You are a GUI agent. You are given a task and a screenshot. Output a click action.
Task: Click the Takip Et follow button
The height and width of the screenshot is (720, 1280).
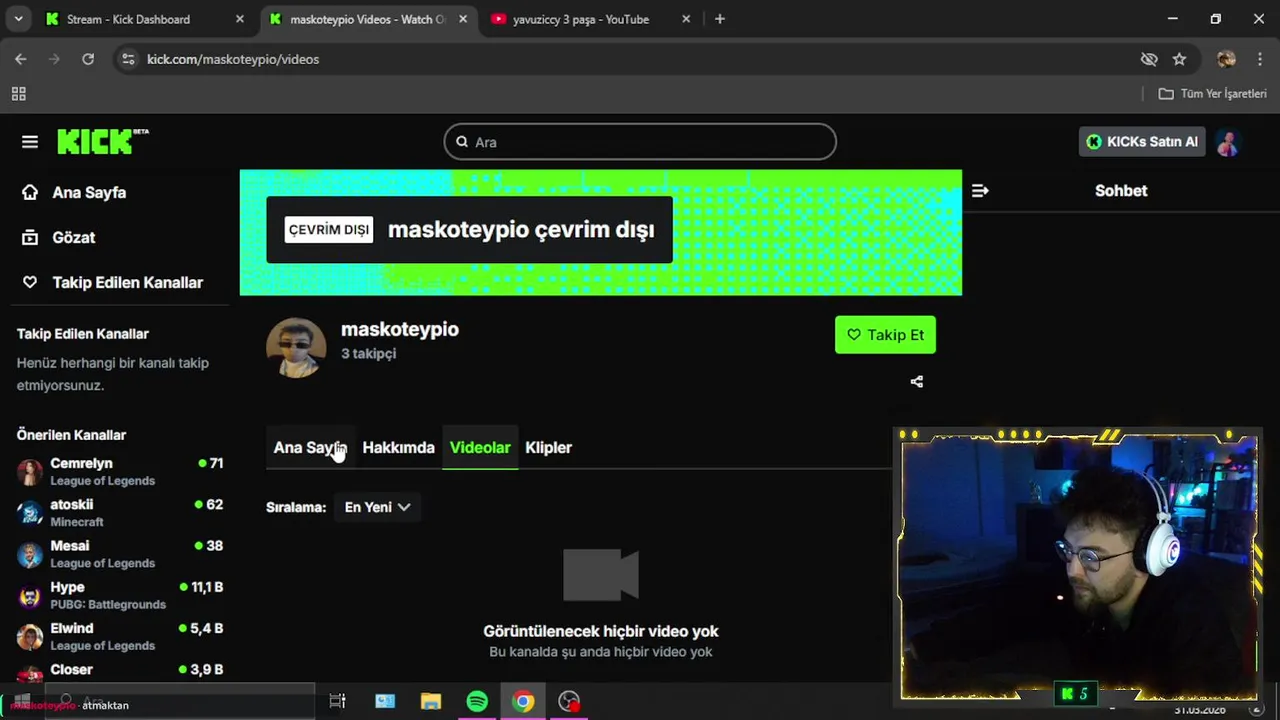(885, 335)
